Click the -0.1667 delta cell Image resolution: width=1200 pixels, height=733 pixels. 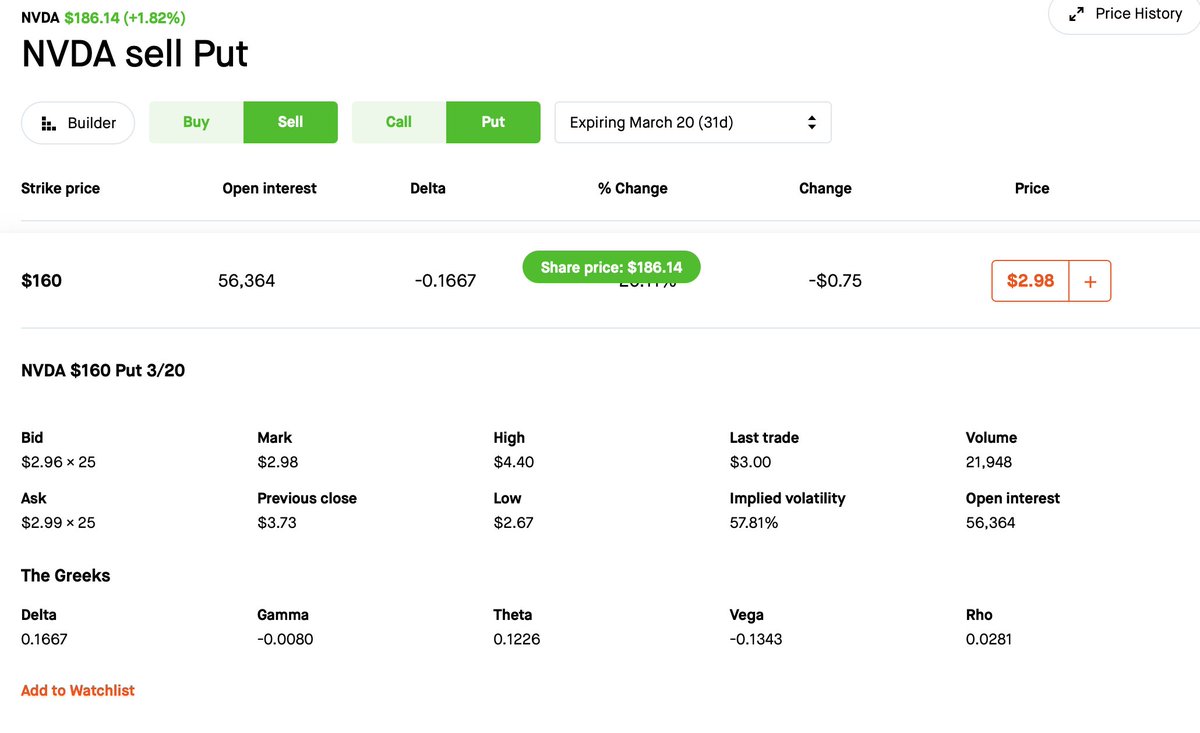point(445,281)
